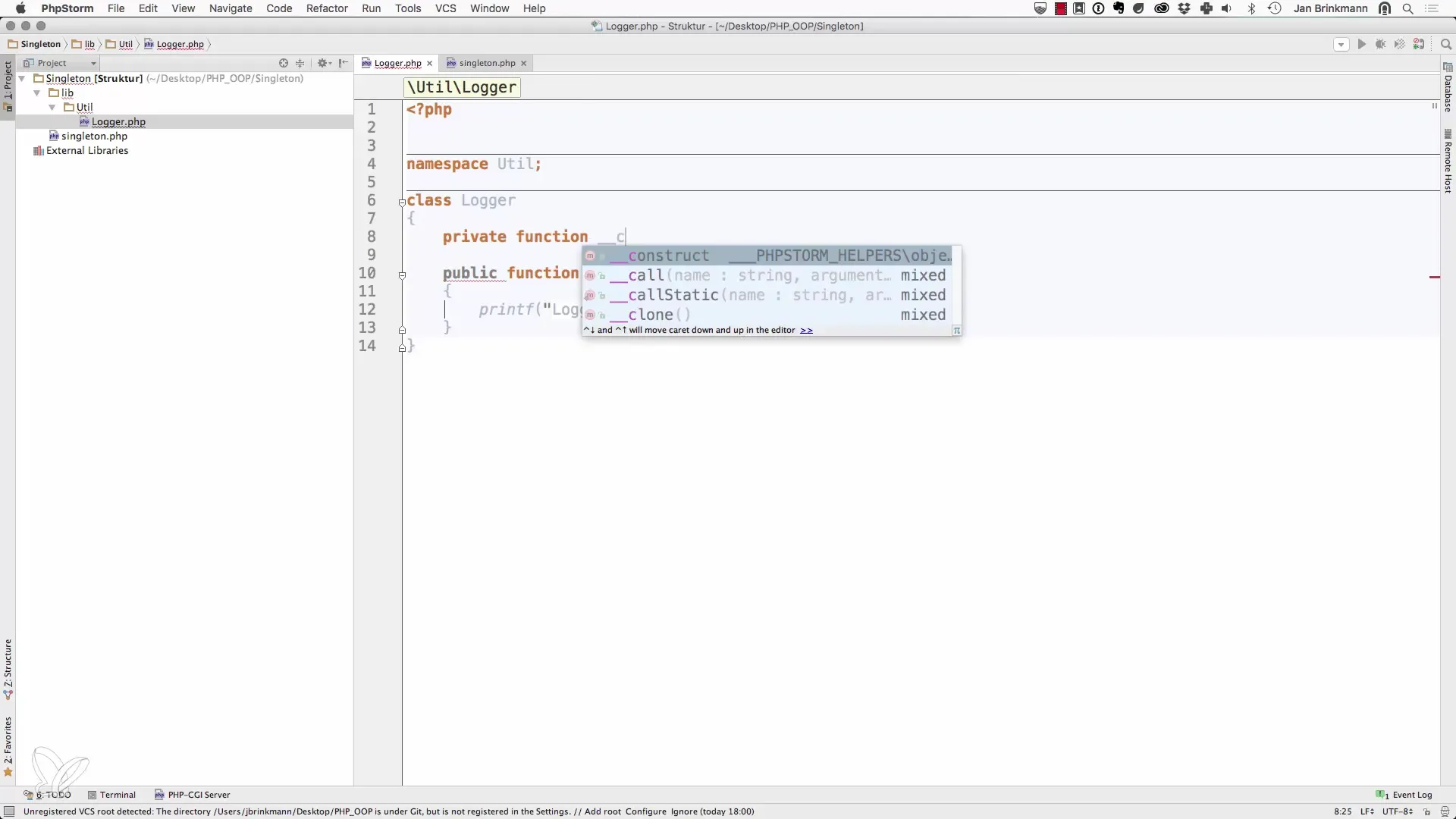Click lib in the navigation breadcrumb
The image size is (1456, 819).
pyautogui.click(x=83, y=44)
